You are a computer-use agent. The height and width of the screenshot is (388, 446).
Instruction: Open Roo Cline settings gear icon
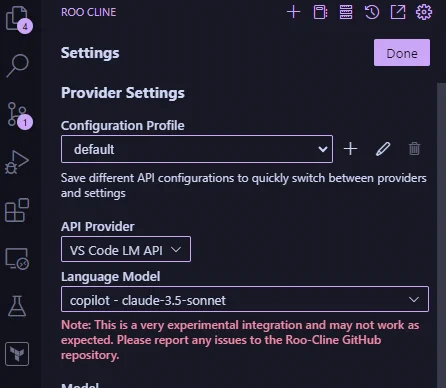[x=424, y=12]
